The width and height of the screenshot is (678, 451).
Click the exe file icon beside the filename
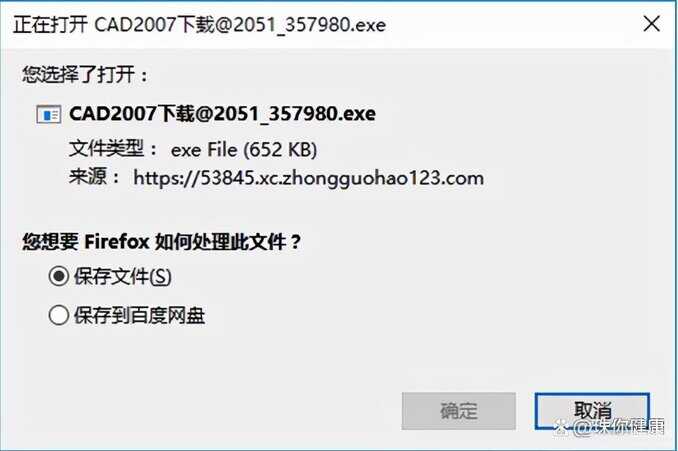[x=48, y=115]
